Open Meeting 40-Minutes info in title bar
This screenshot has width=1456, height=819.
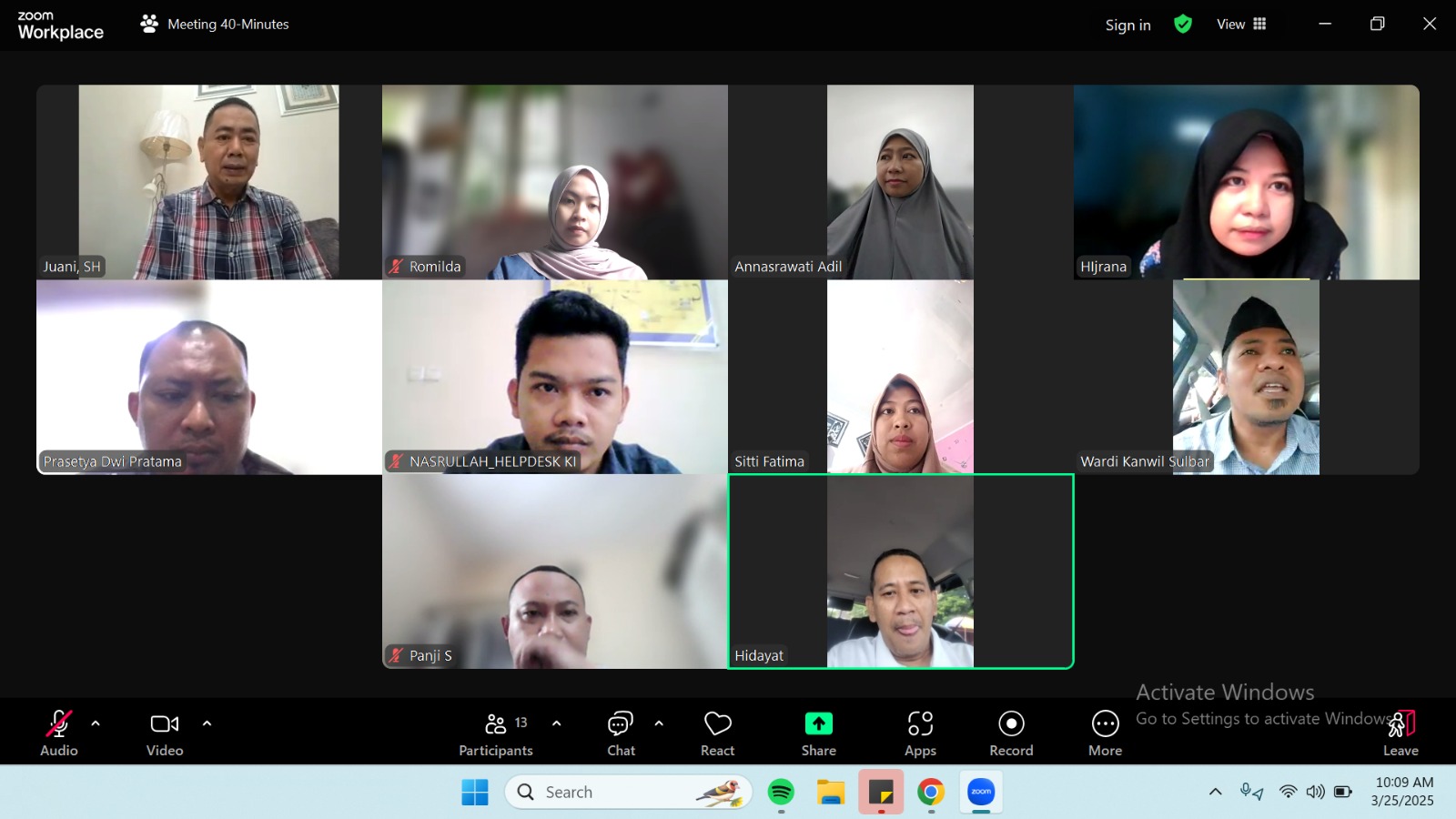coord(216,25)
